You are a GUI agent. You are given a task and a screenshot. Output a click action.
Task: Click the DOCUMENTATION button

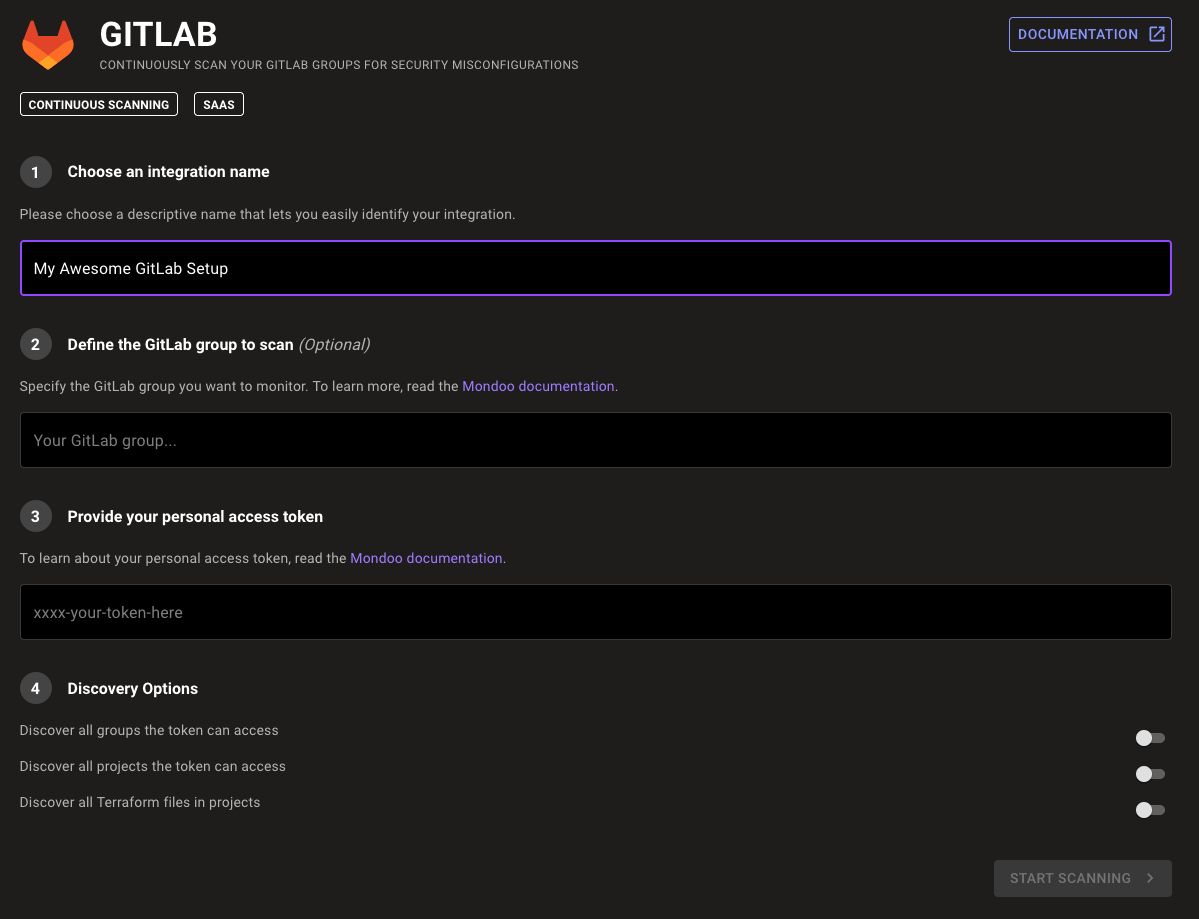[x=1090, y=33]
